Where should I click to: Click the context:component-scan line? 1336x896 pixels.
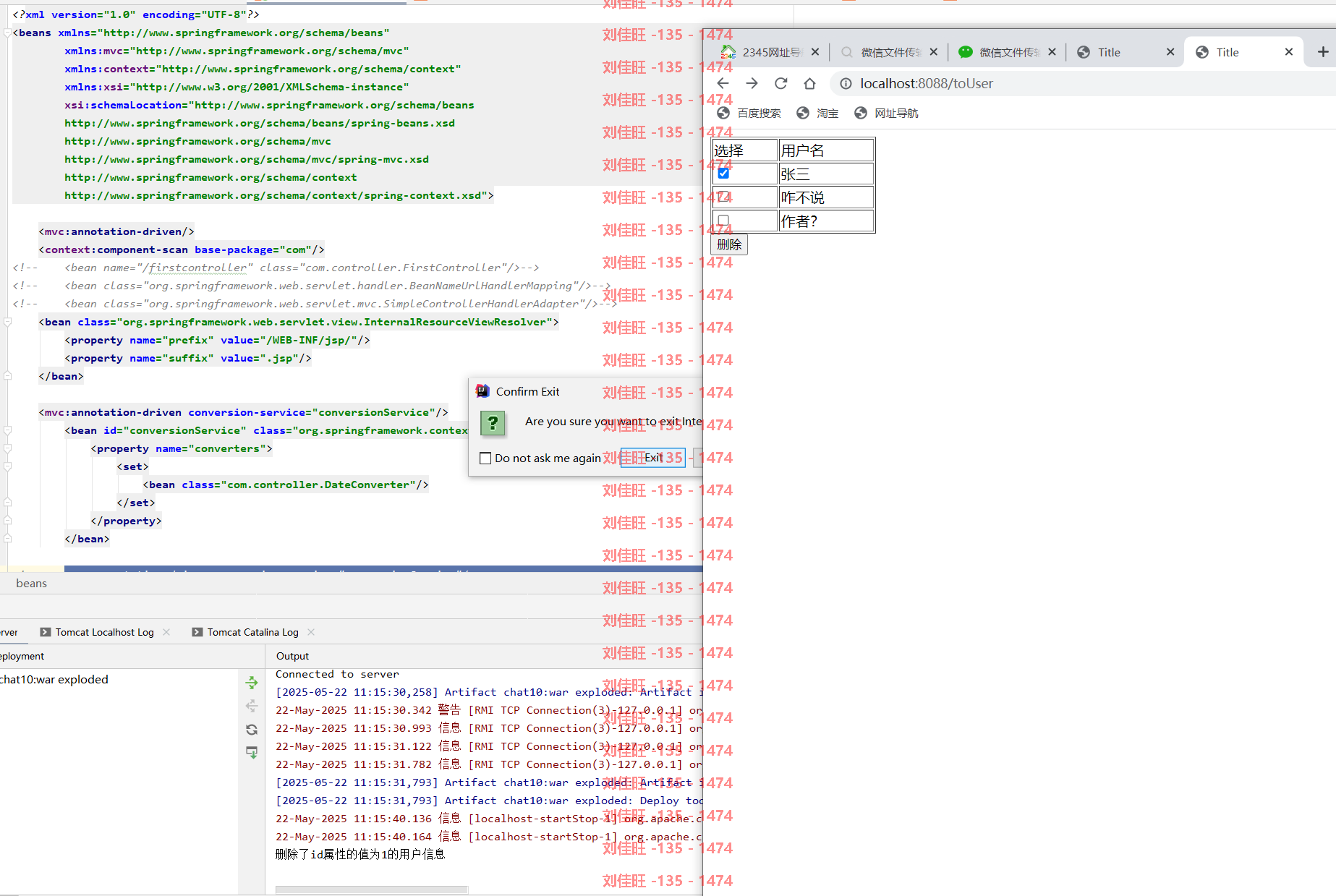tap(182, 249)
